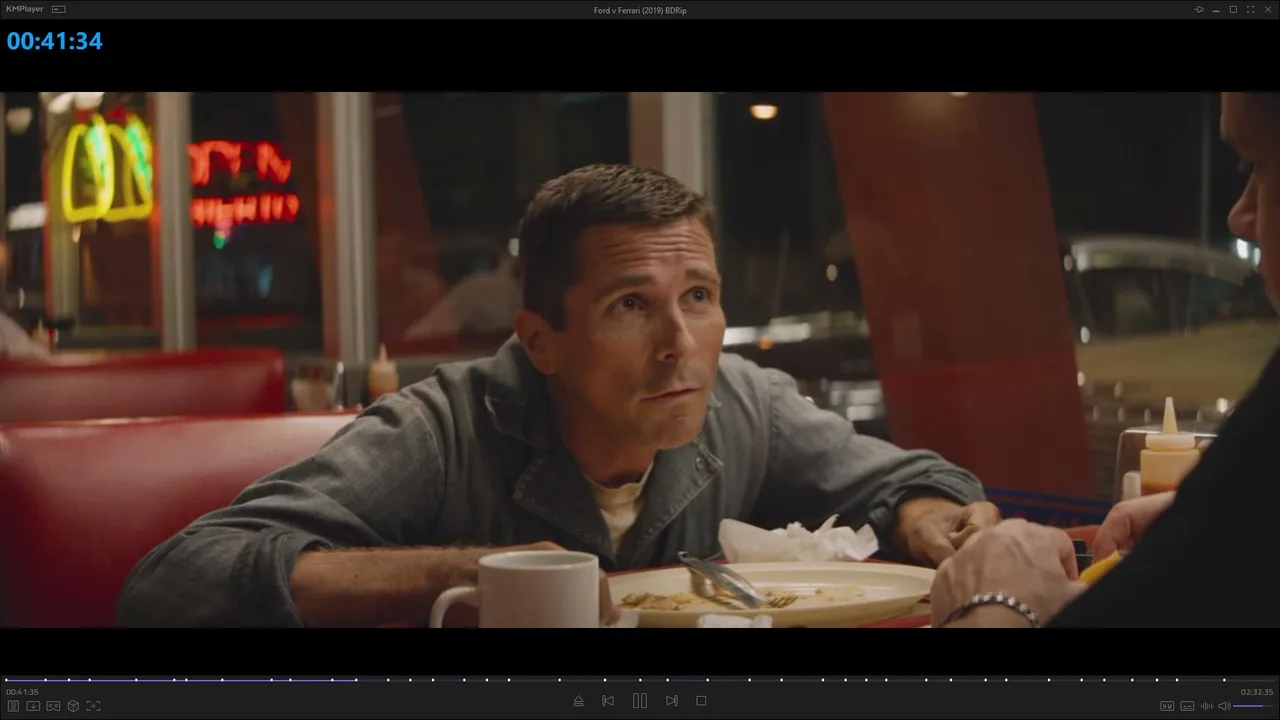Toggle hardware acceleration HW icon

point(1167,706)
